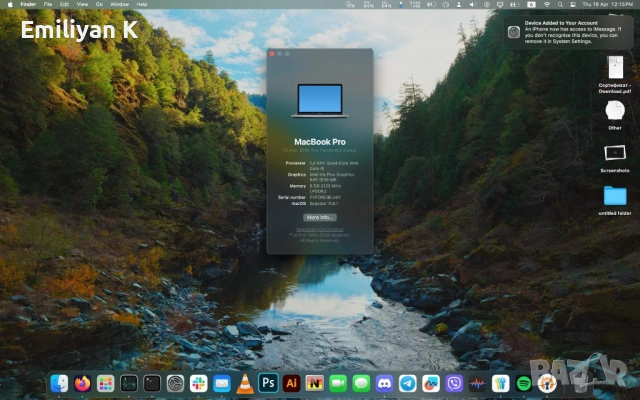Click the Memory specification label
Viewport: 640px width, 400px height.
click(x=298, y=186)
